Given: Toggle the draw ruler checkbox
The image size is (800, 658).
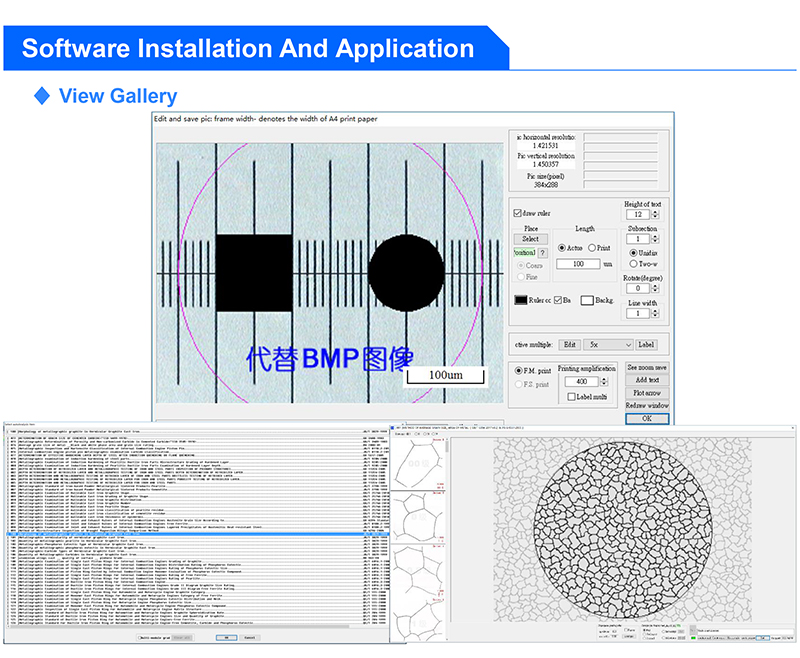Looking at the screenshot, I should click(517, 213).
